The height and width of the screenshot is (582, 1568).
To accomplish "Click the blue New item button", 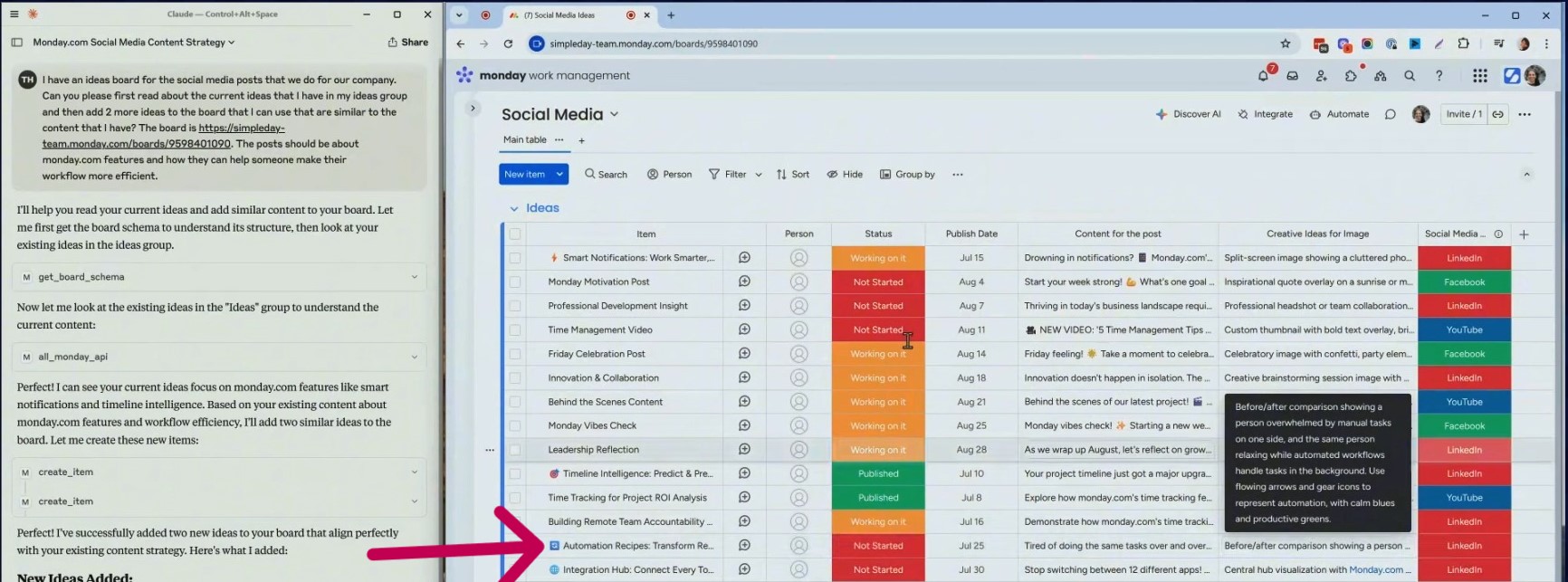I will coord(525,174).
